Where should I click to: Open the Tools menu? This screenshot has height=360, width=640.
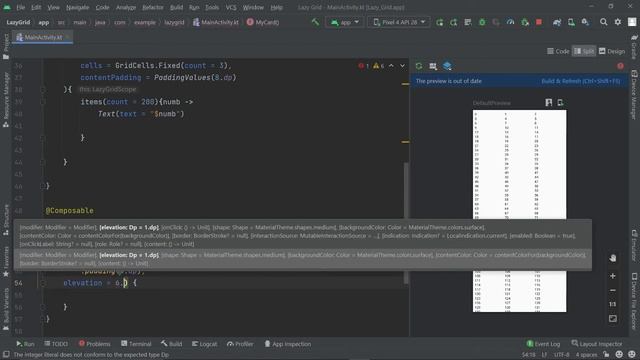point(212,7)
